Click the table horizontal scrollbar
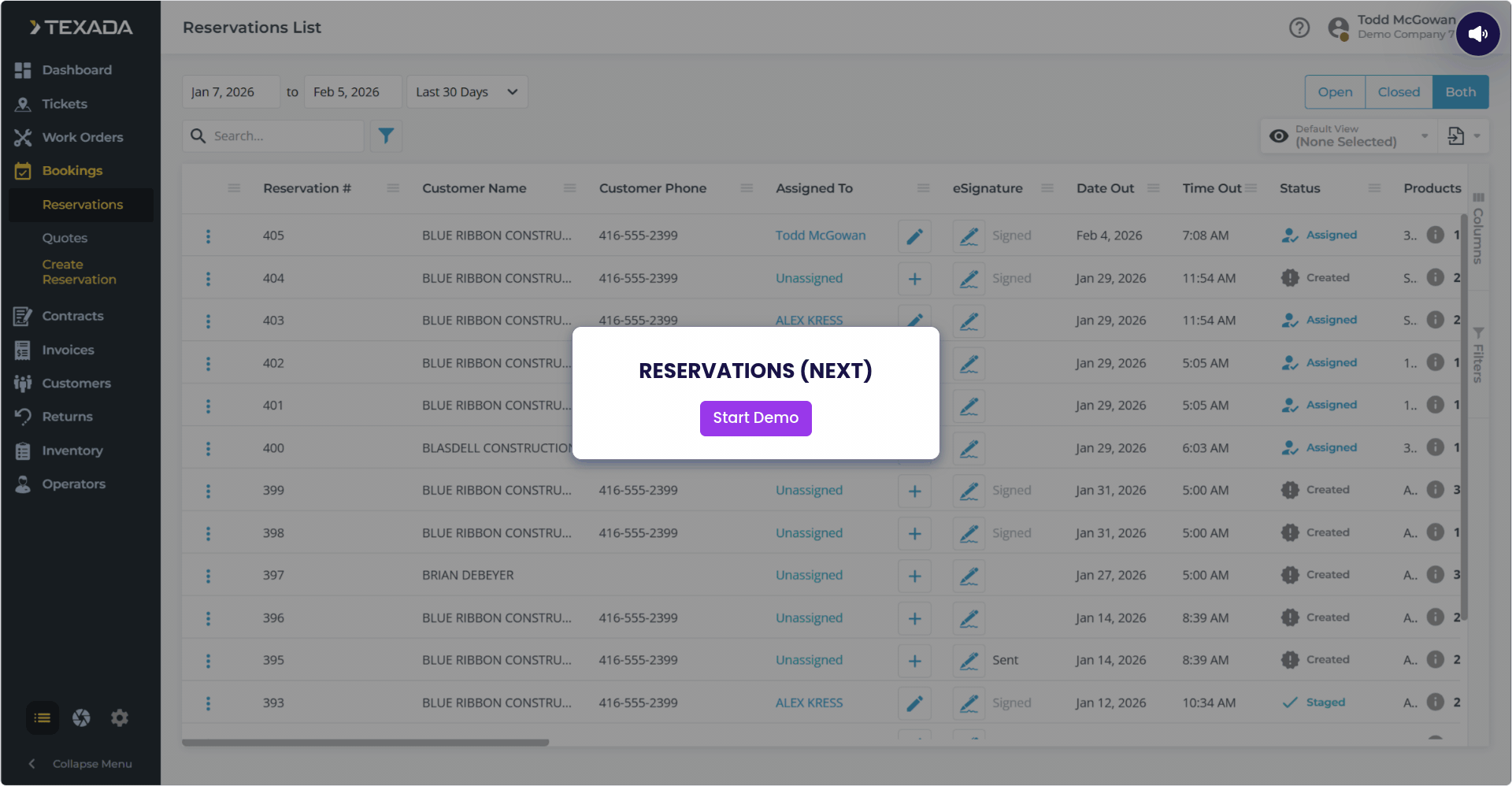Screen dimensions: 1512x786 [x=365, y=743]
